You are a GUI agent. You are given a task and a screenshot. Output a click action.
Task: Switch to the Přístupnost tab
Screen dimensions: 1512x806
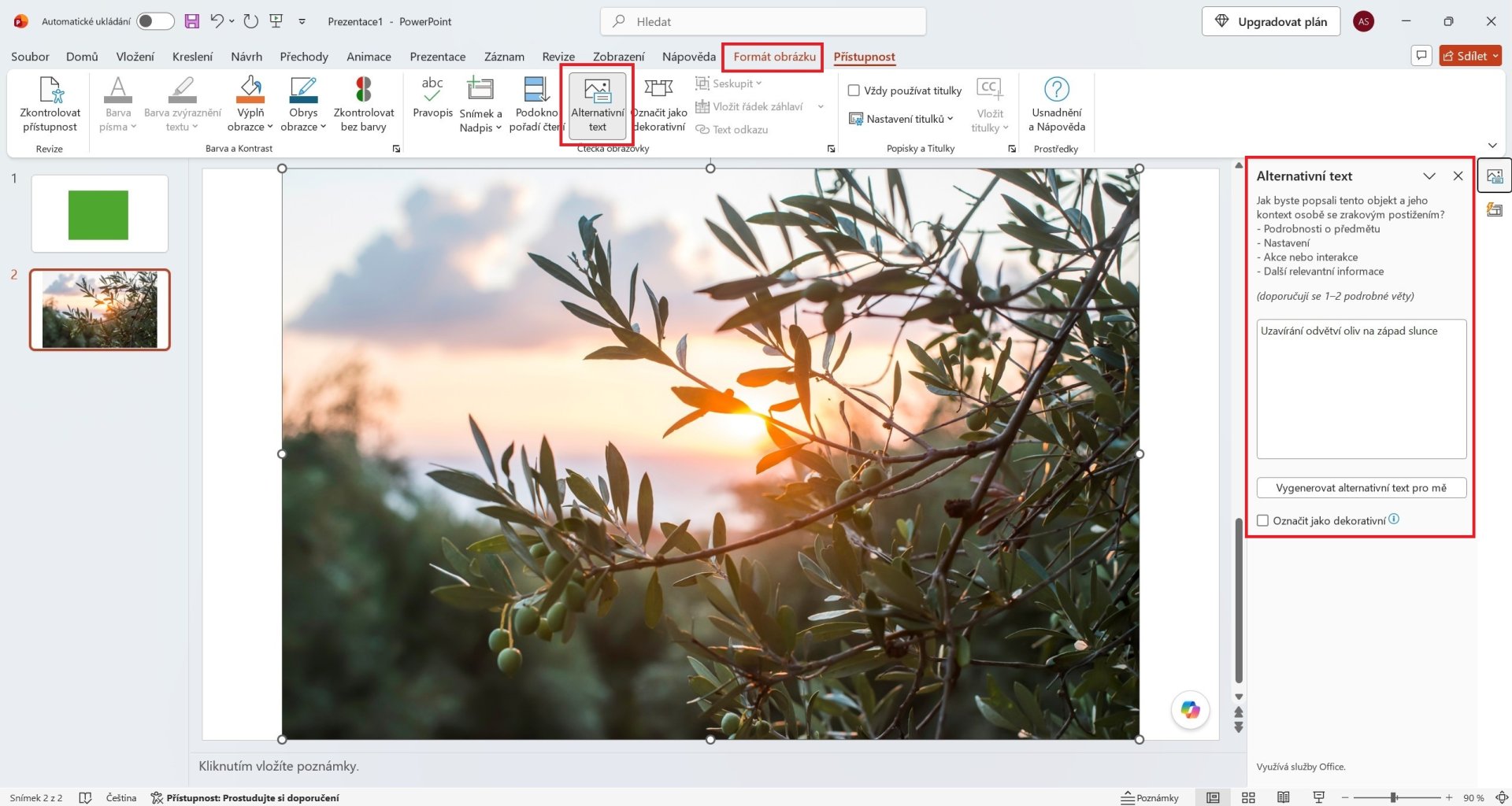(864, 57)
